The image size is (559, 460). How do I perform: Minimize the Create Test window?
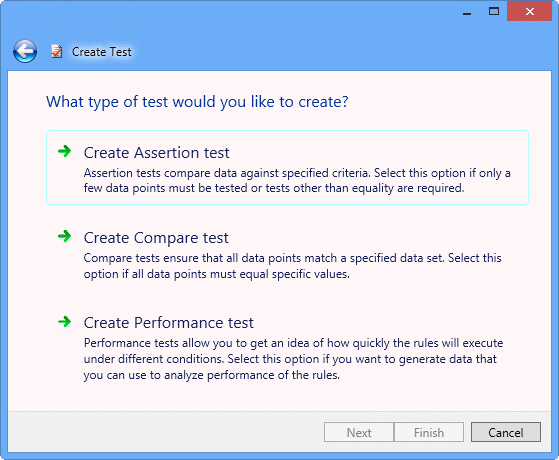[x=467, y=12]
